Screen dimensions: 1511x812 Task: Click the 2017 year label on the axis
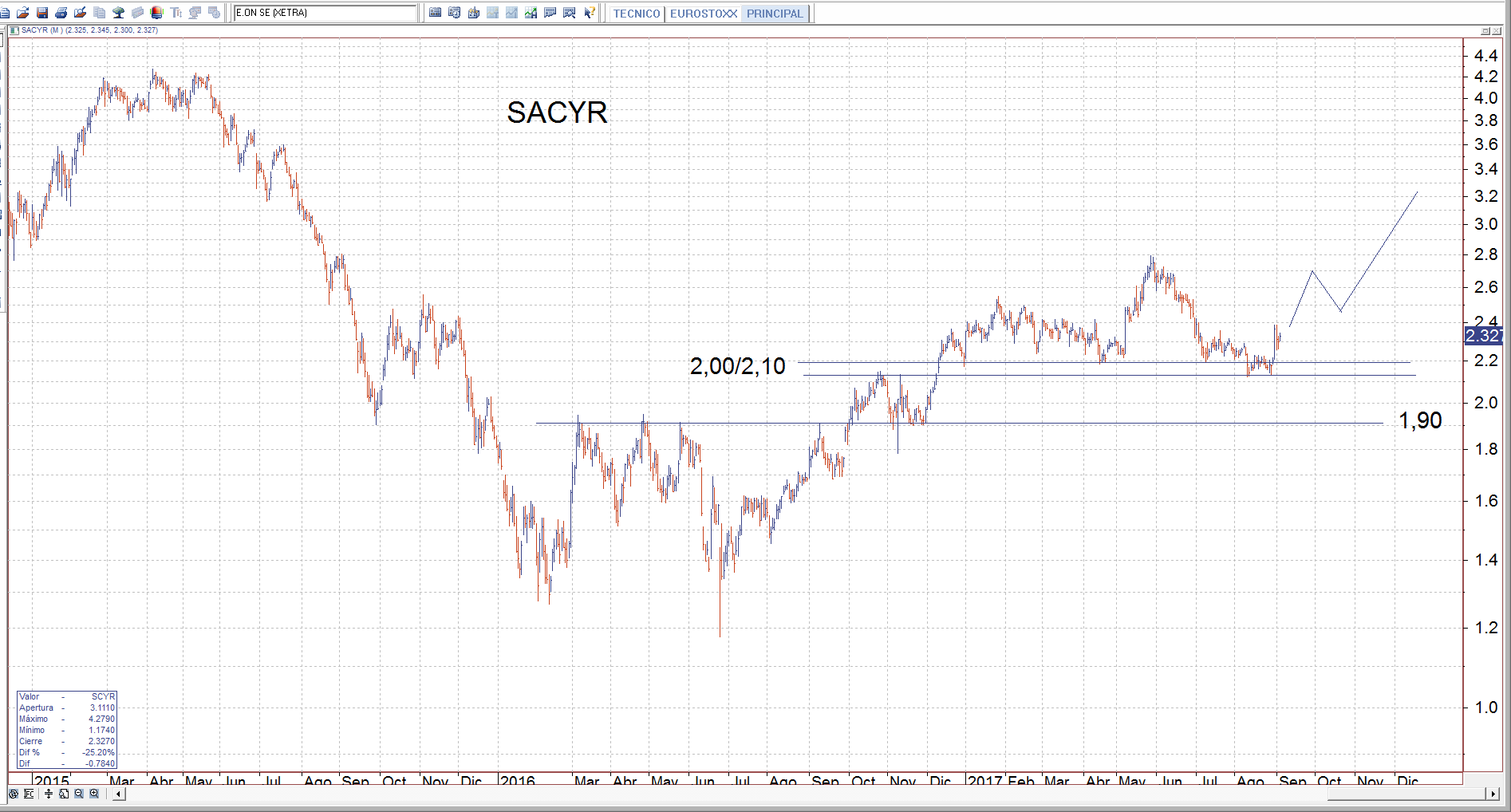pos(985,780)
